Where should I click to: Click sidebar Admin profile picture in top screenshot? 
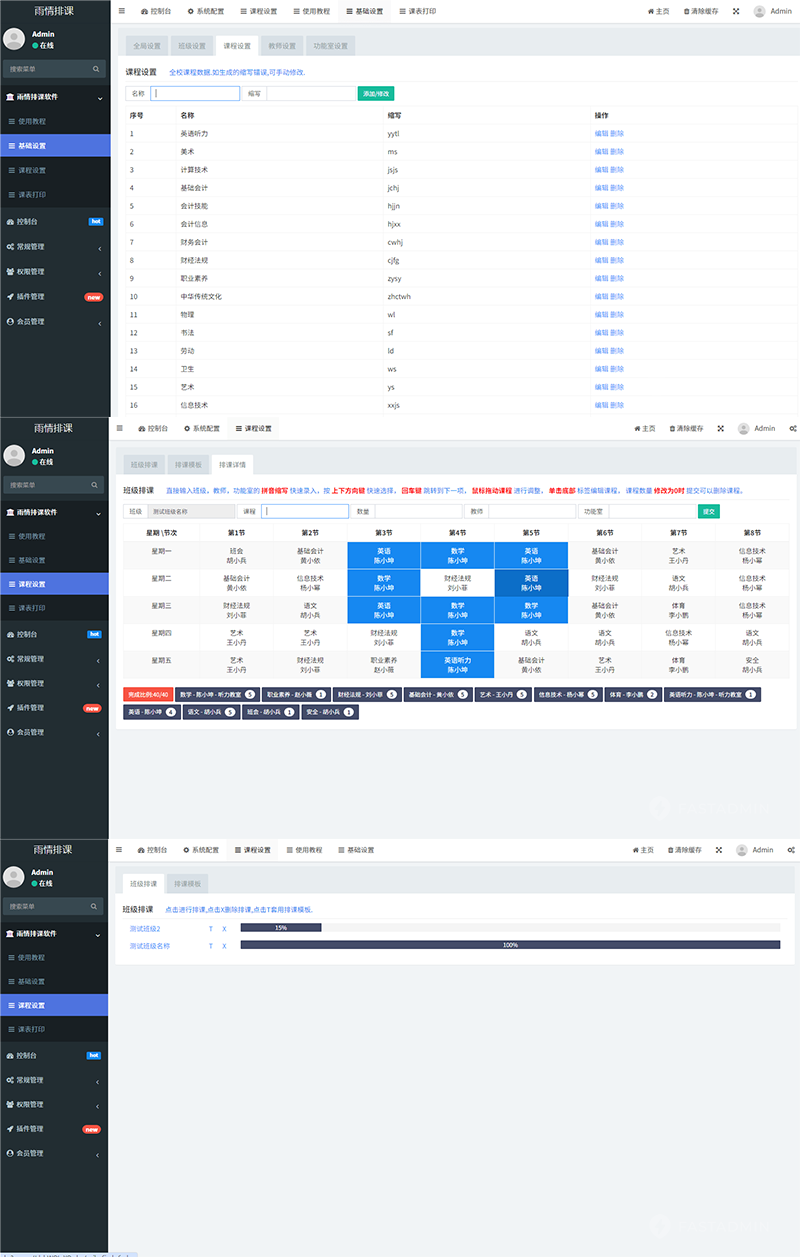tap(14, 39)
